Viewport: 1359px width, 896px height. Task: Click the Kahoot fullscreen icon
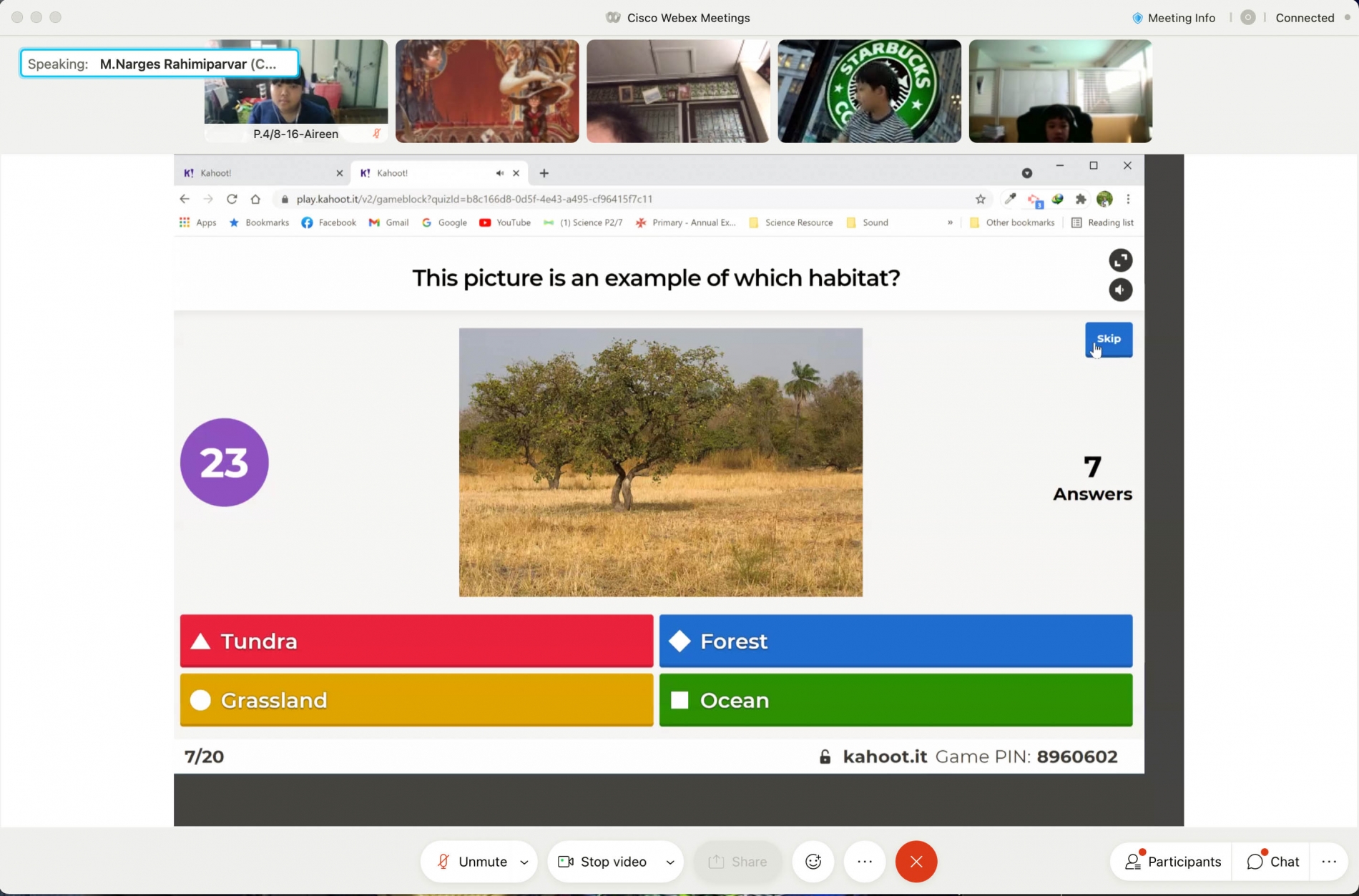[1120, 260]
